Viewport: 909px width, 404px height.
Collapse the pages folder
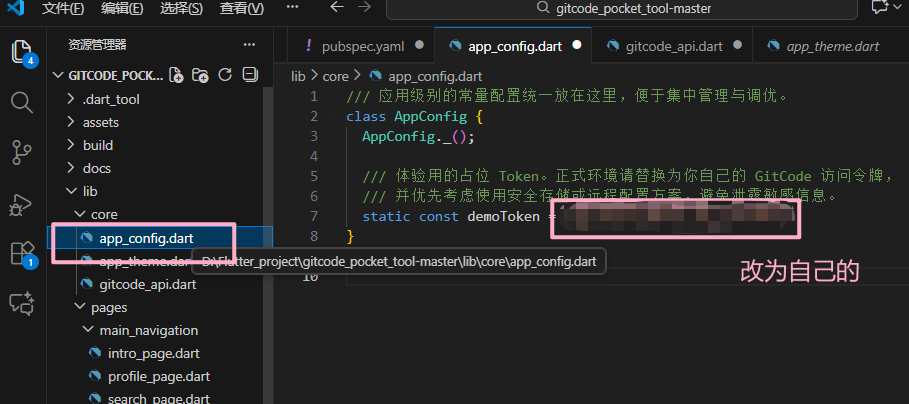pos(79,307)
